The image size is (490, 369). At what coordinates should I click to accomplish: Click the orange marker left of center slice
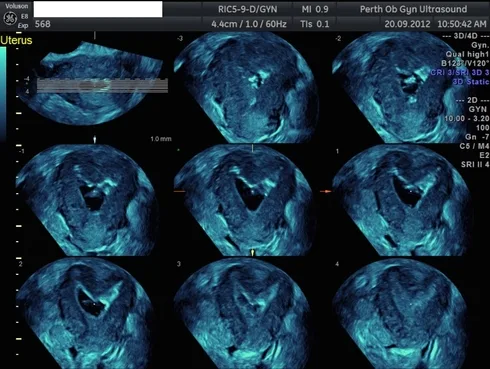click(x=179, y=191)
